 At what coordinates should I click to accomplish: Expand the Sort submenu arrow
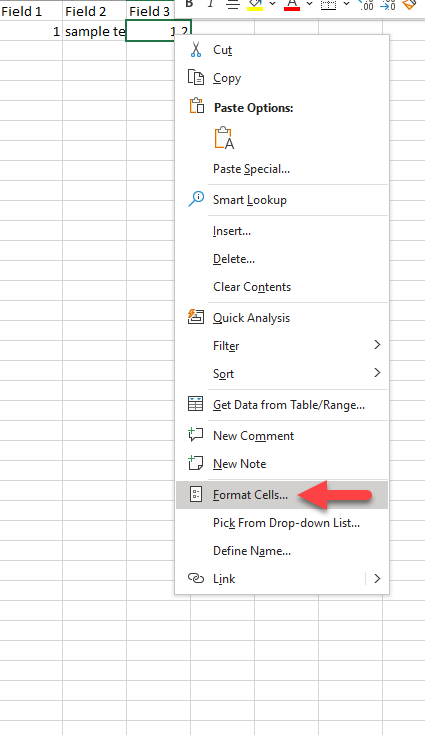(377, 373)
